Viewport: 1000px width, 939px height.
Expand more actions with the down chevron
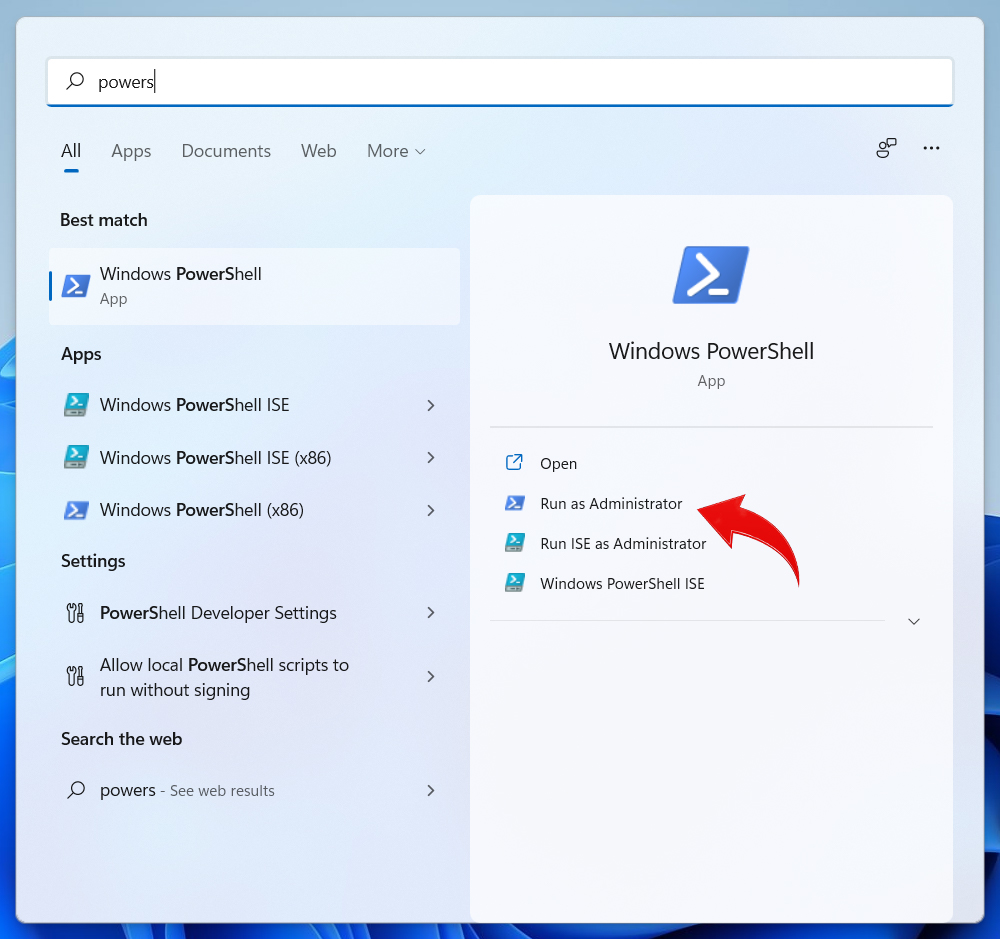click(x=913, y=621)
